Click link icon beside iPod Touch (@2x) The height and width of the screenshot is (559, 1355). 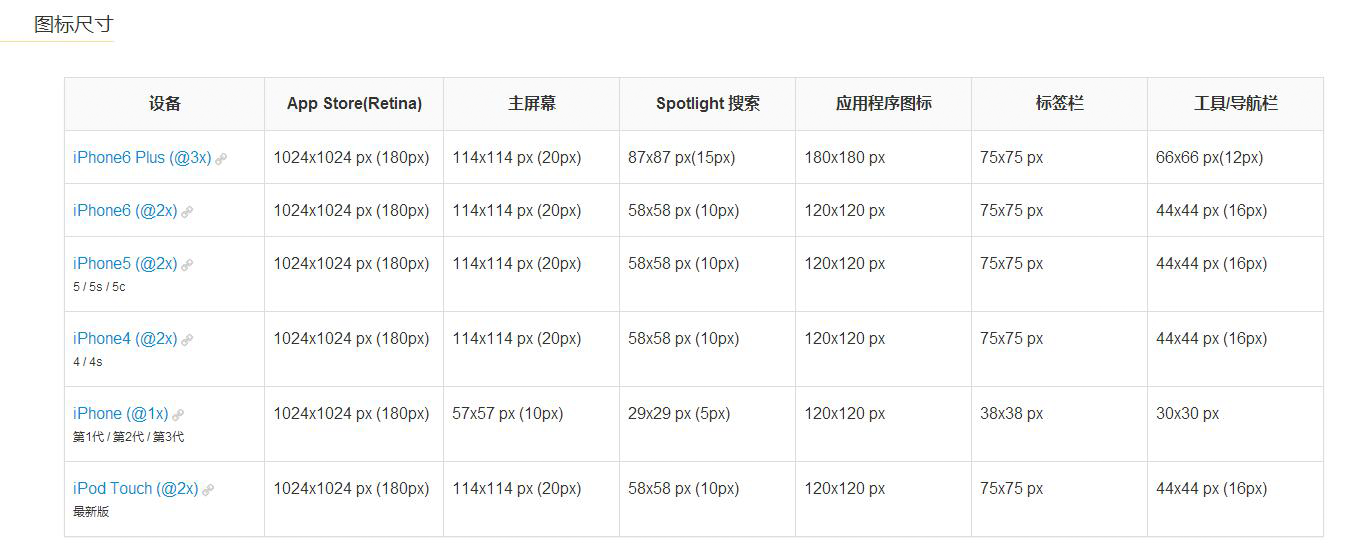click(208, 490)
